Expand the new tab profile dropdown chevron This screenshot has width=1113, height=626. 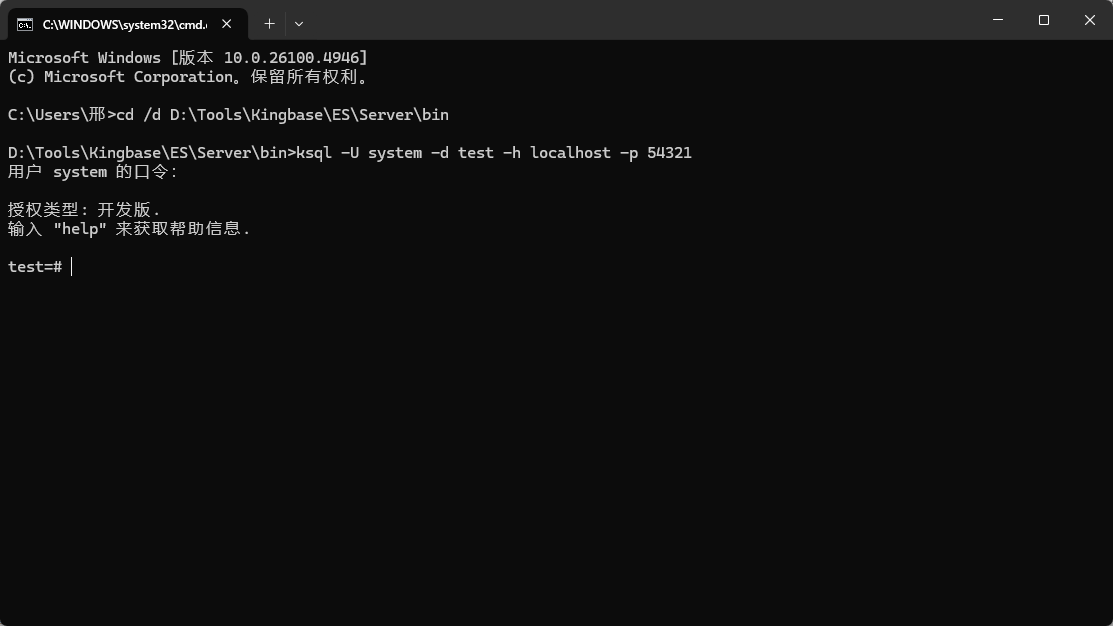298,23
